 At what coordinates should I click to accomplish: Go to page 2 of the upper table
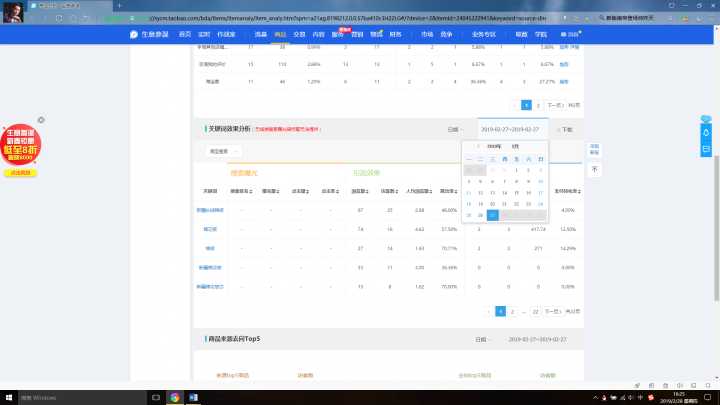click(x=538, y=105)
